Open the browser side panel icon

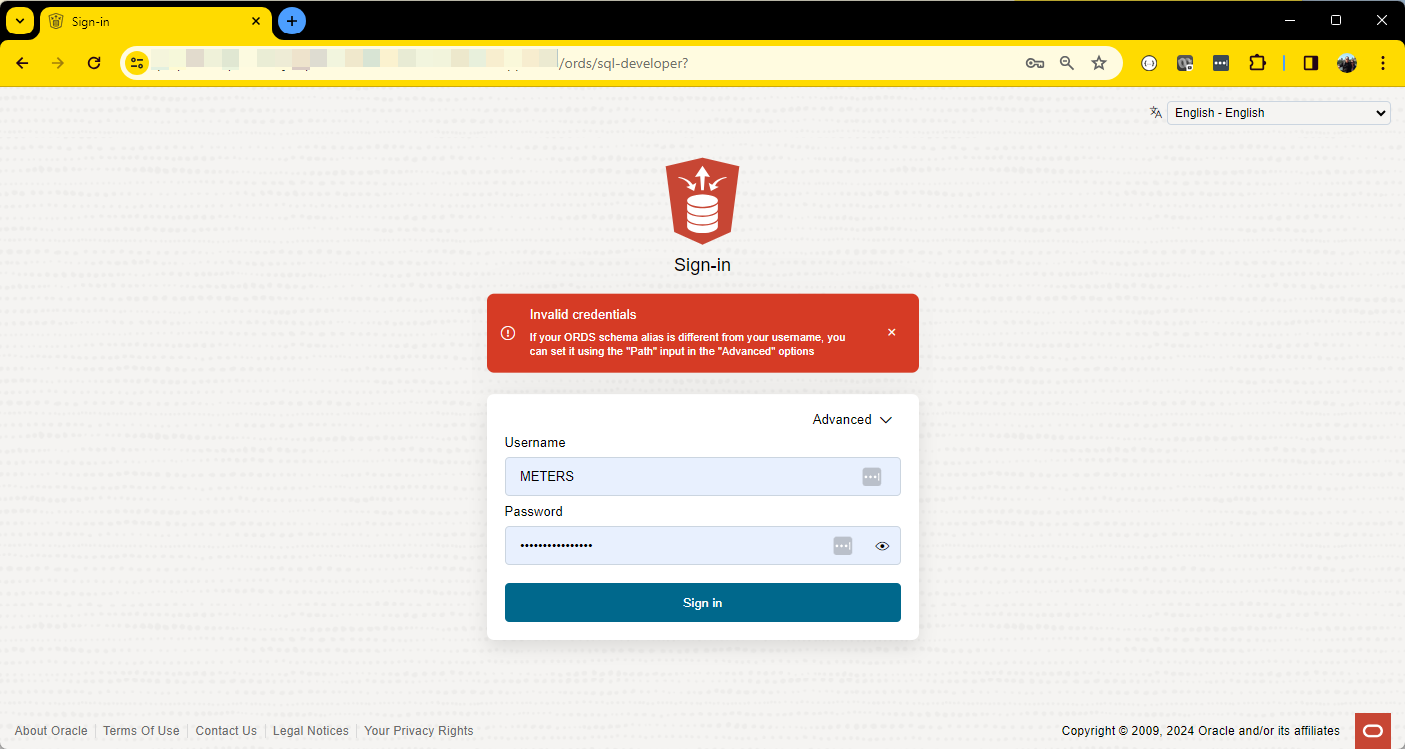click(x=1310, y=63)
